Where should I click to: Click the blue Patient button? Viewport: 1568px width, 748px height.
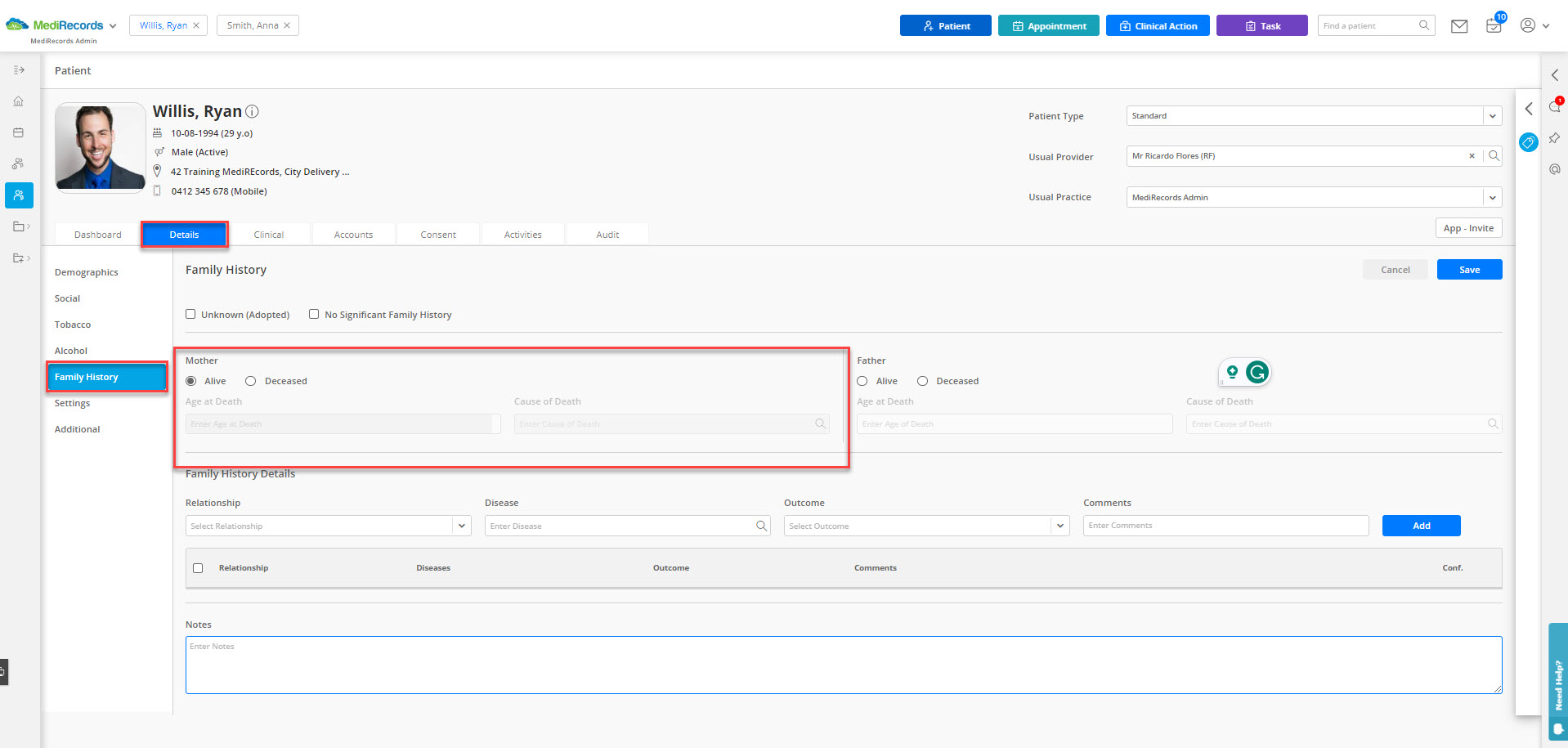946,25
